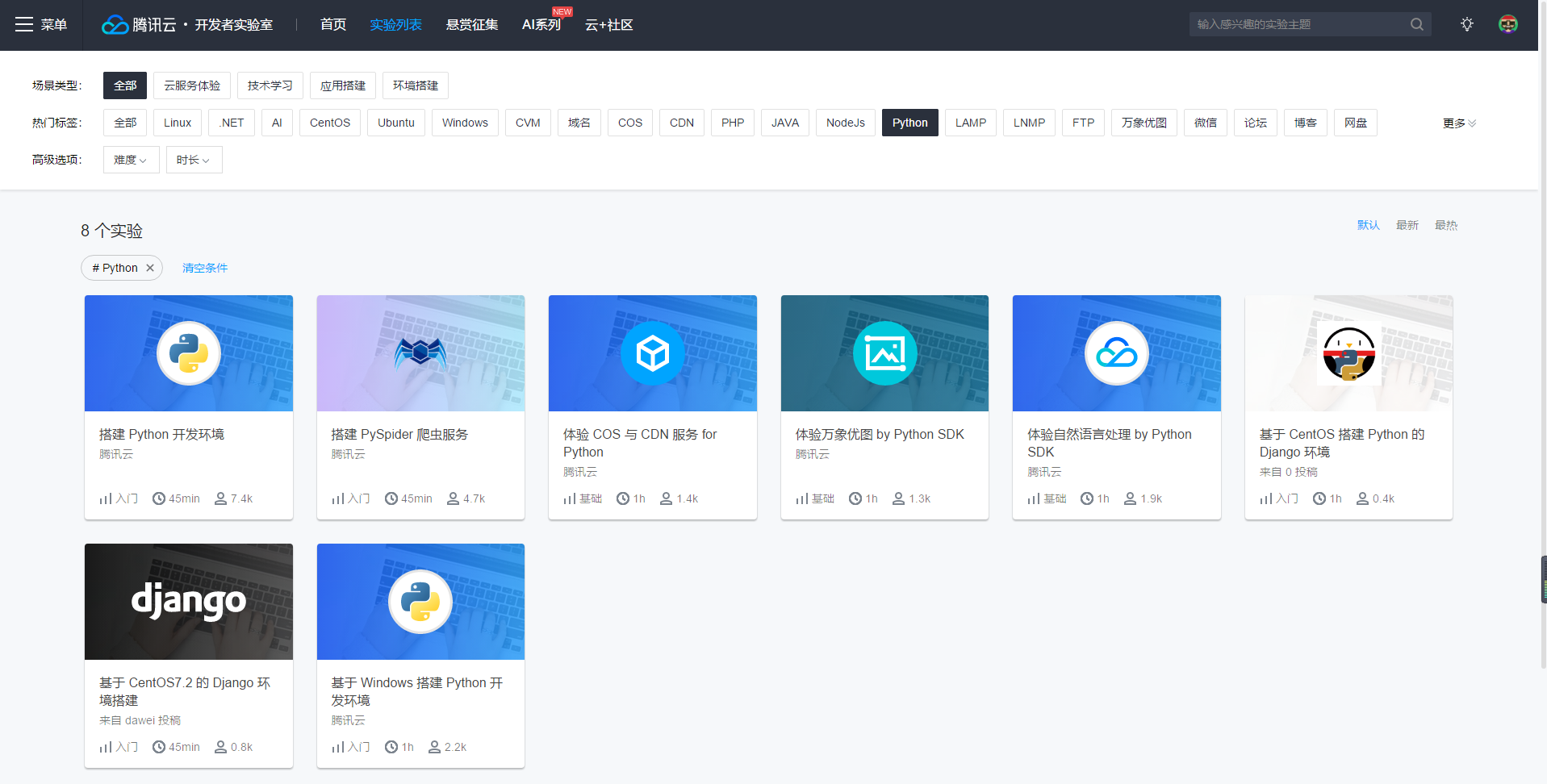The width and height of the screenshot is (1547, 784).
Task: Click the 万象优图 image icon
Action: (885, 353)
